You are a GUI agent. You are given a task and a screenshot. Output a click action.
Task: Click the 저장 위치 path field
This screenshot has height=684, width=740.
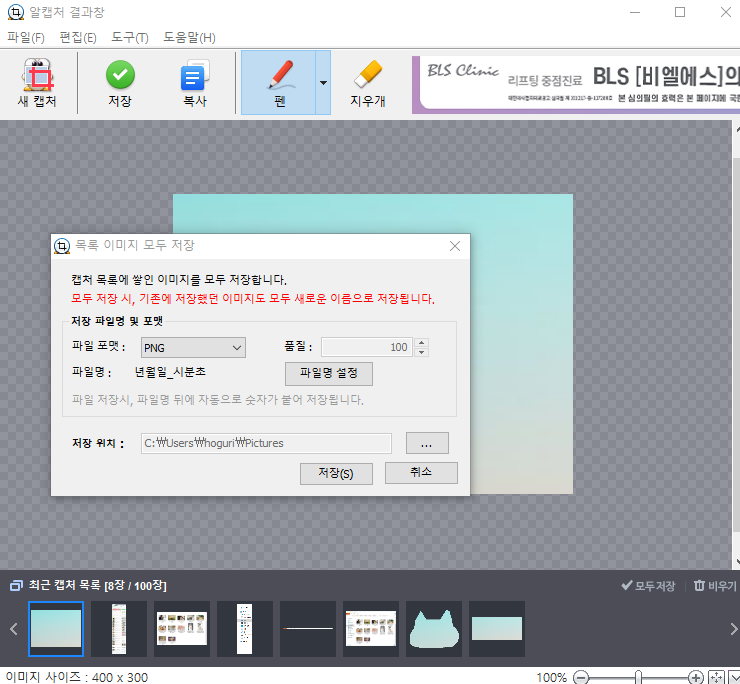(266, 443)
